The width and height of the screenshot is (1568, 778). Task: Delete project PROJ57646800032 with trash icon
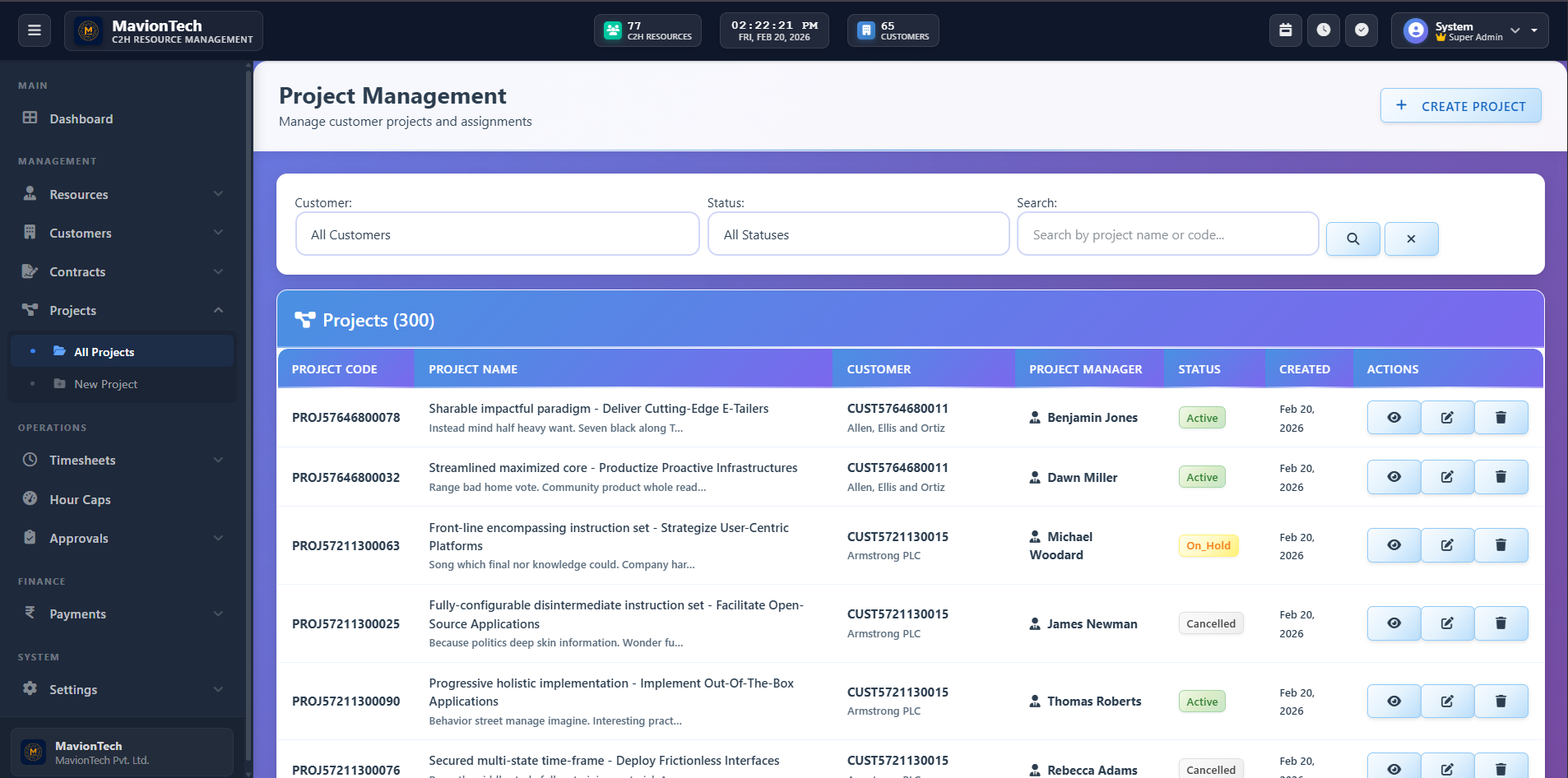[x=1501, y=477]
